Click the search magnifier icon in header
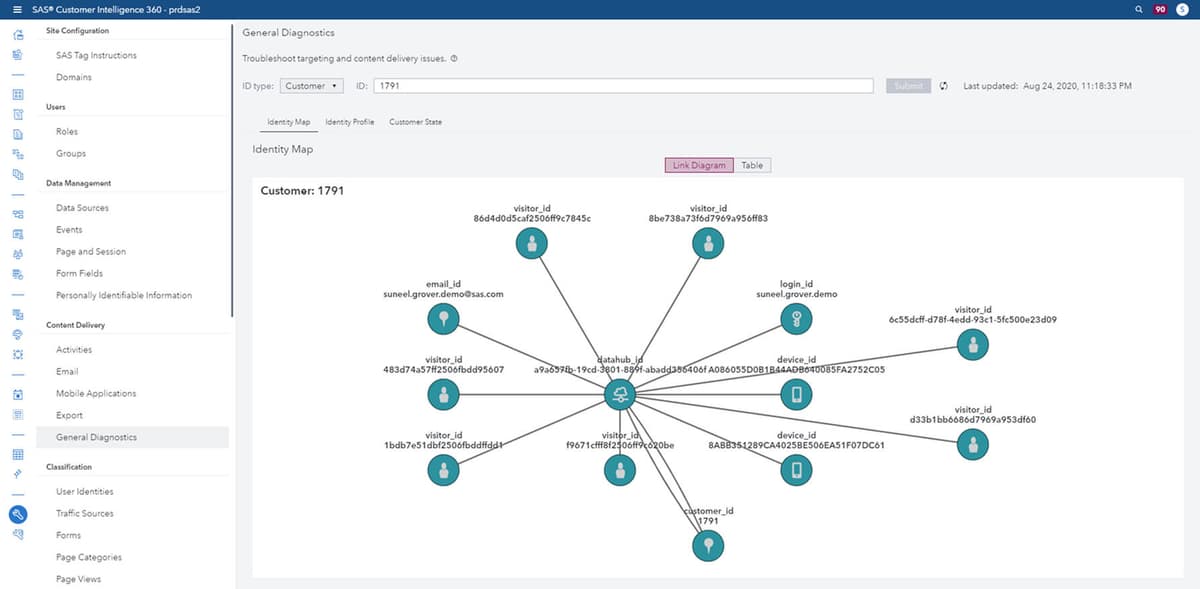The width and height of the screenshot is (1200, 589). click(x=1140, y=9)
